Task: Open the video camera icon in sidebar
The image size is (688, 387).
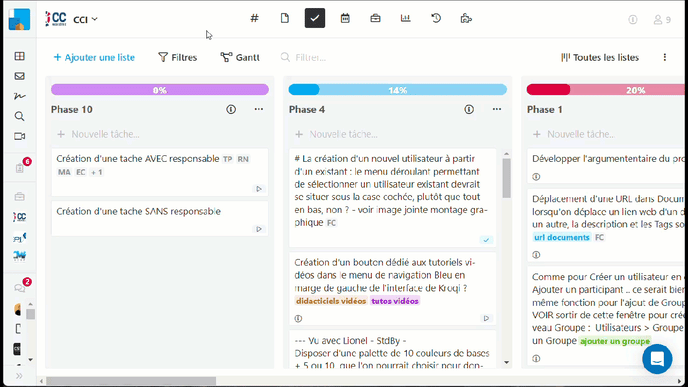Action: tap(19, 136)
